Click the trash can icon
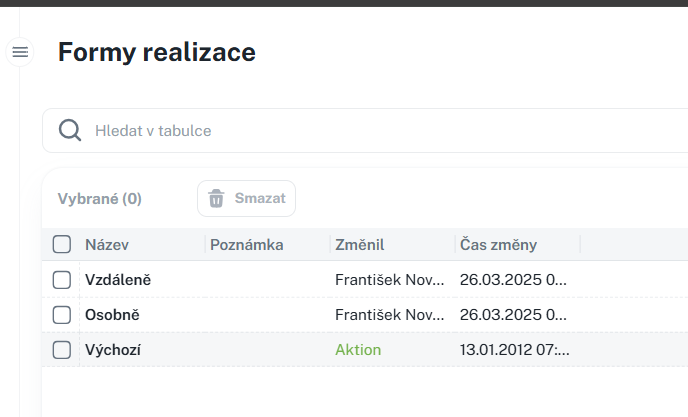 pos(216,198)
